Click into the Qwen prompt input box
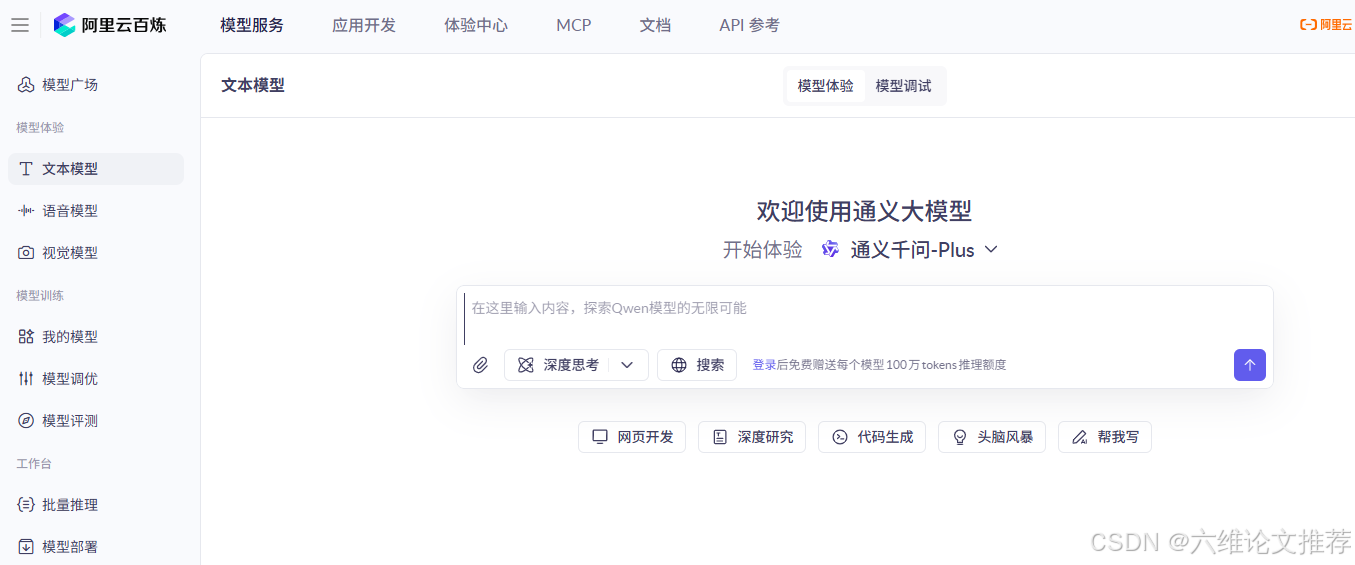The height and width of the screenshot is (565, 1355). (865, 316)
